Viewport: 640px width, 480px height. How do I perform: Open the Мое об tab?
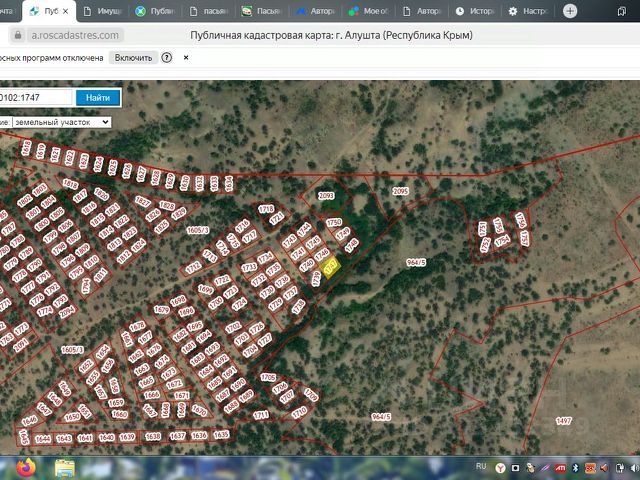click(368, 11)
